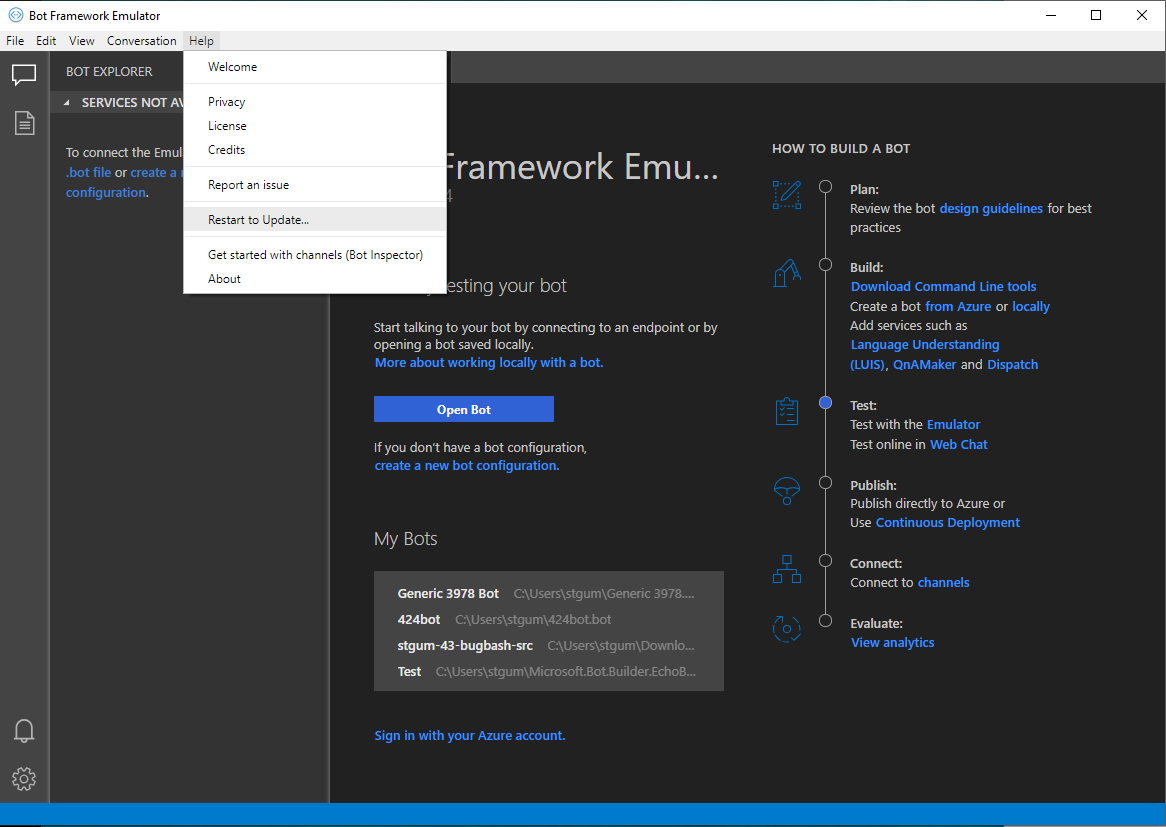Click the Build step icon
Image resolution: width=1166 pixels, height=827 pixels.
788,272
